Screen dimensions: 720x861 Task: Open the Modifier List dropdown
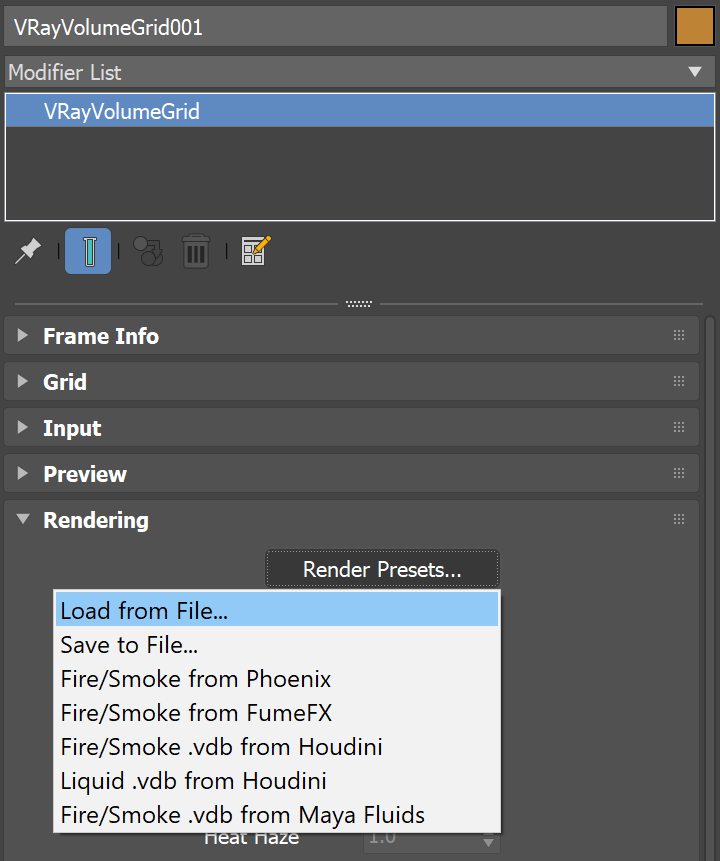[358, 72]
